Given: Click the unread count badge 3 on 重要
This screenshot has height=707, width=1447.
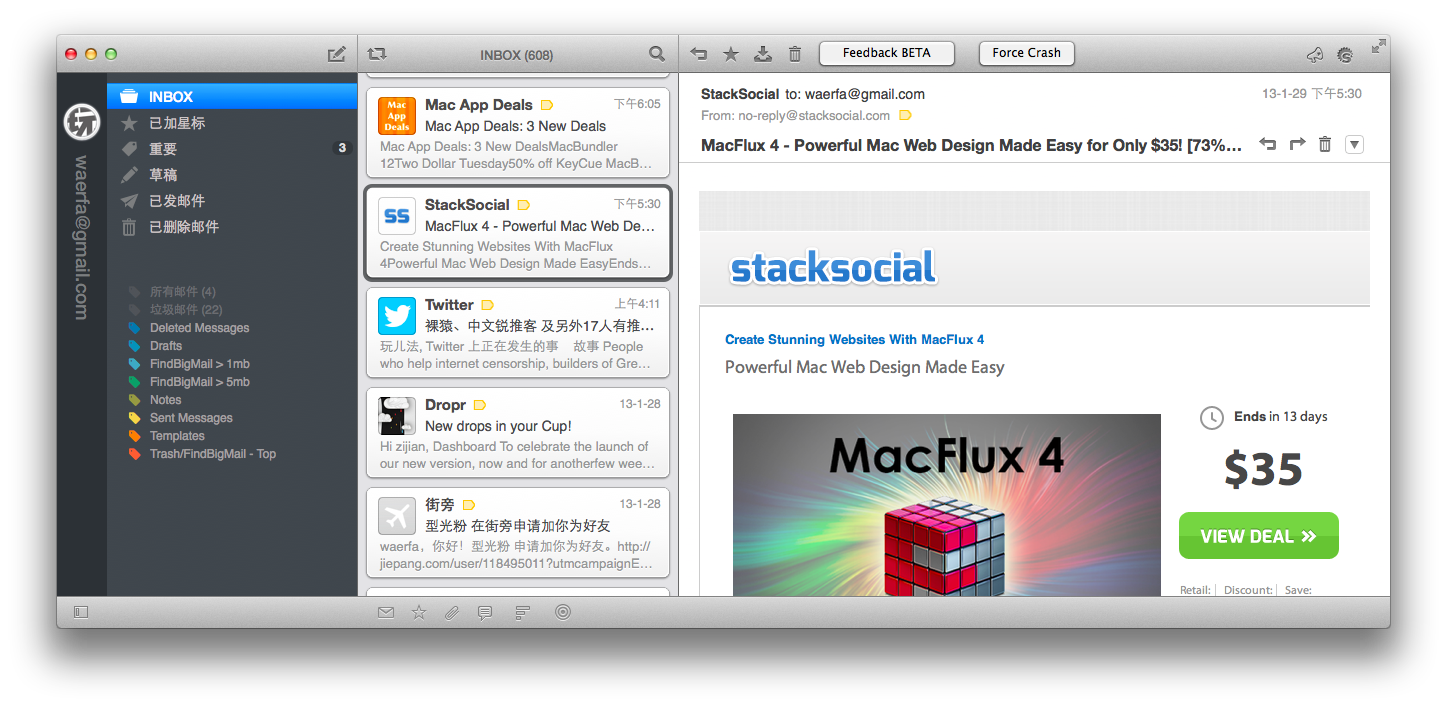Looking at the screenshot, I should point(341,148).
